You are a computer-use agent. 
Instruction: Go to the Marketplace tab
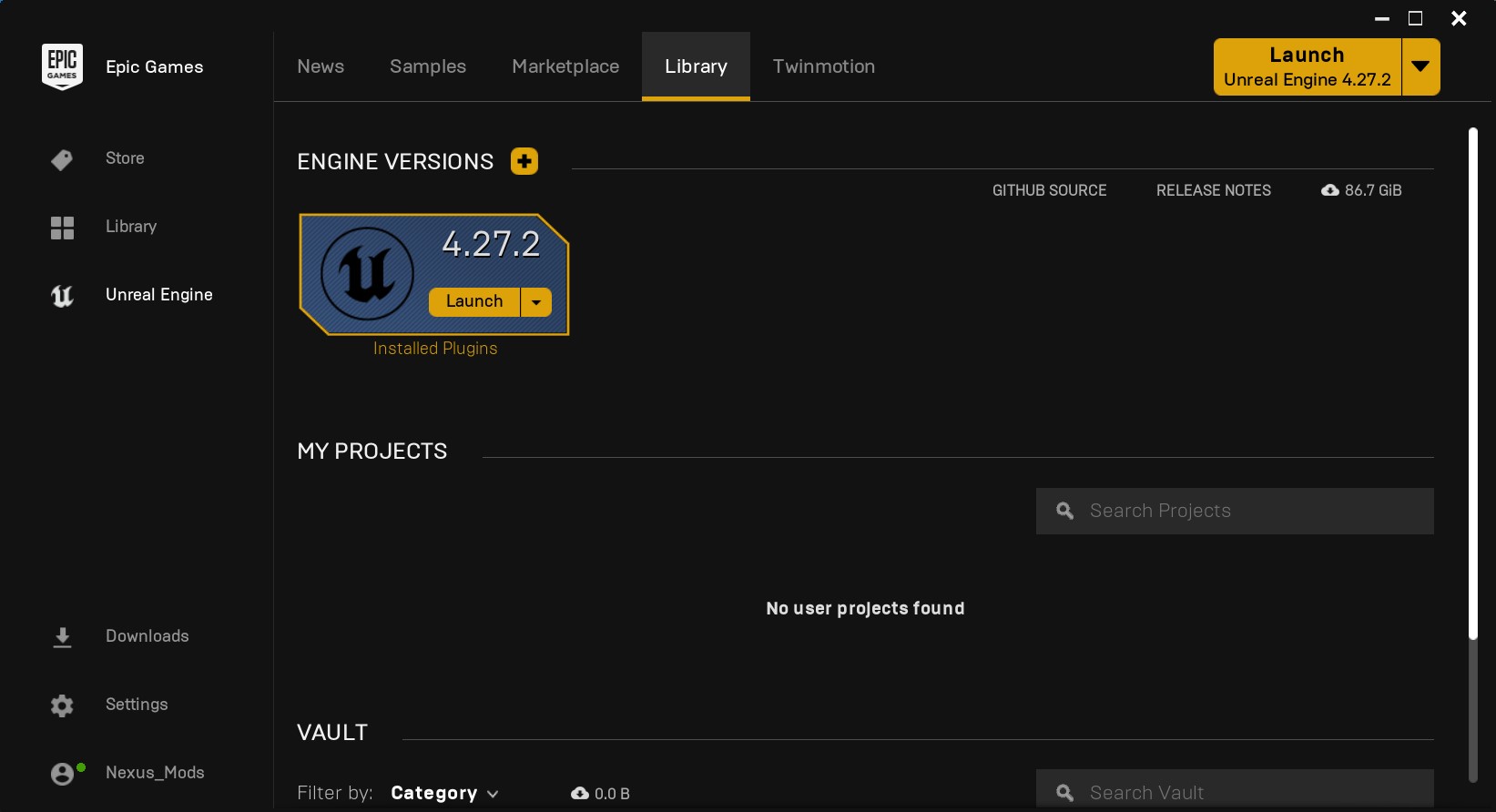point(565,66)
